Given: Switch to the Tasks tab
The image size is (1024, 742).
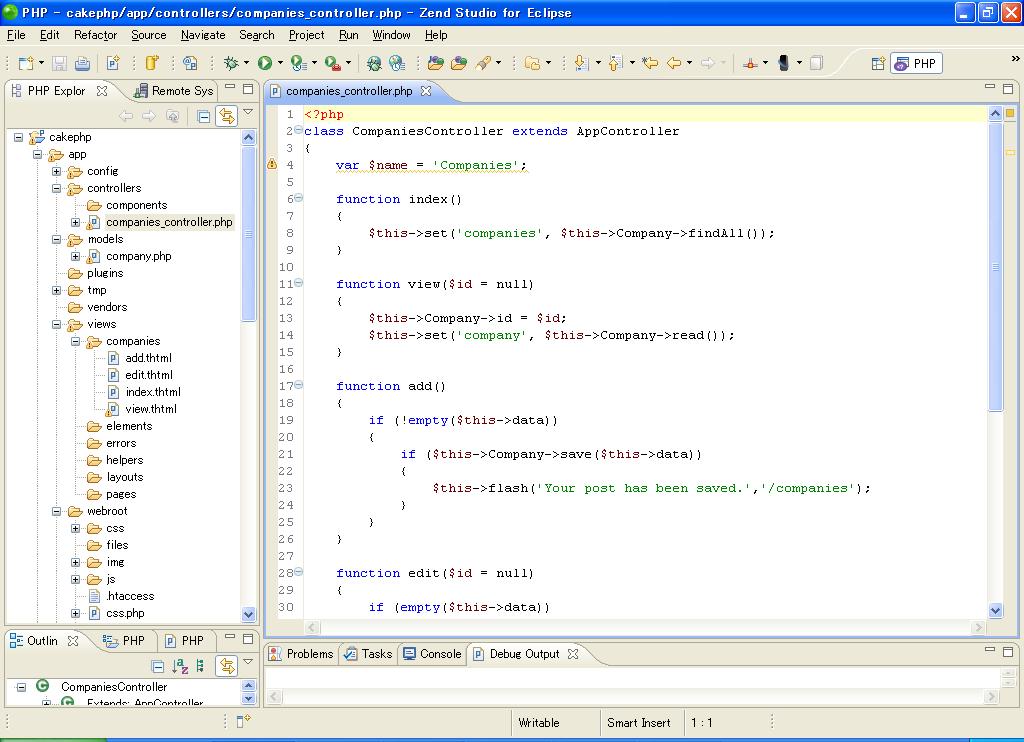Looking at the screenshot, I should [x=368, y=654].
